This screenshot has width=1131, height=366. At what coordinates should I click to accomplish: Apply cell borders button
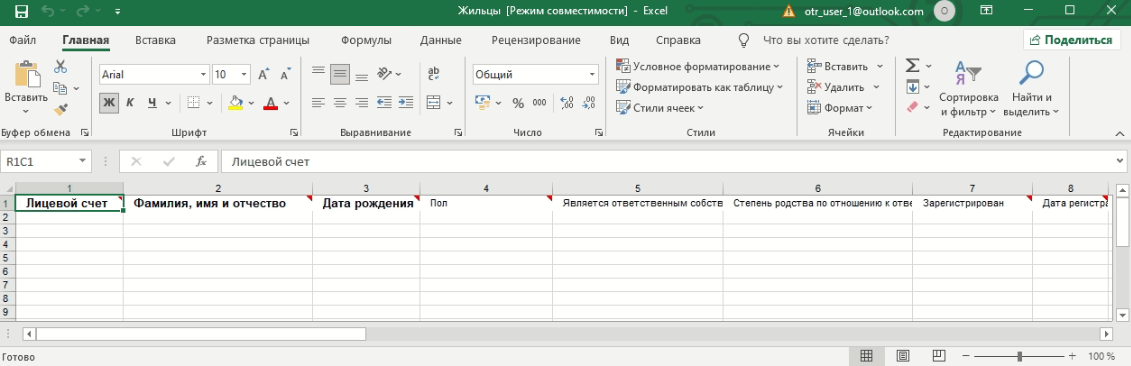point(193,103)
